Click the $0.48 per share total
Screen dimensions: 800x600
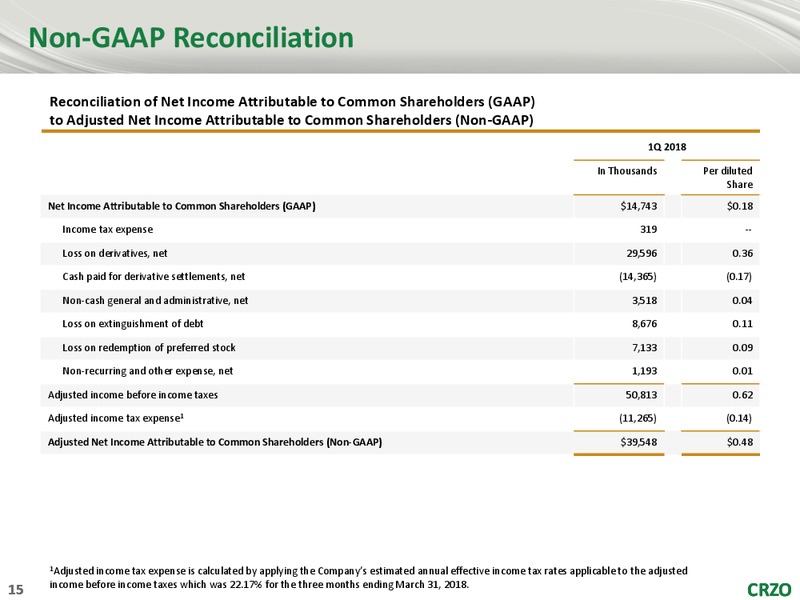tap(740, 442)
